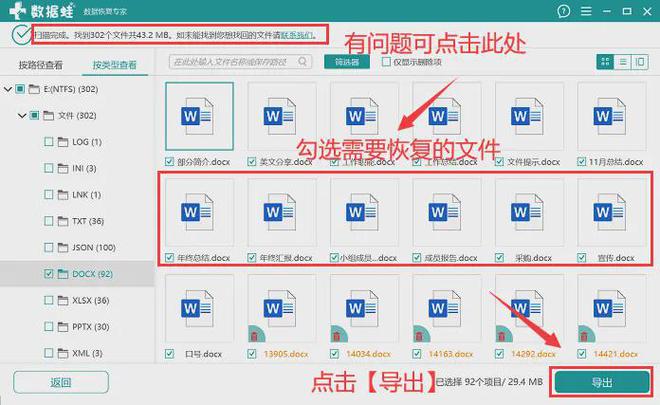The width and height of the screenshot is (660, 405).
Task: Select the 口号.docx Word icon
Action: pyautogui.click(x=197, y=308)
